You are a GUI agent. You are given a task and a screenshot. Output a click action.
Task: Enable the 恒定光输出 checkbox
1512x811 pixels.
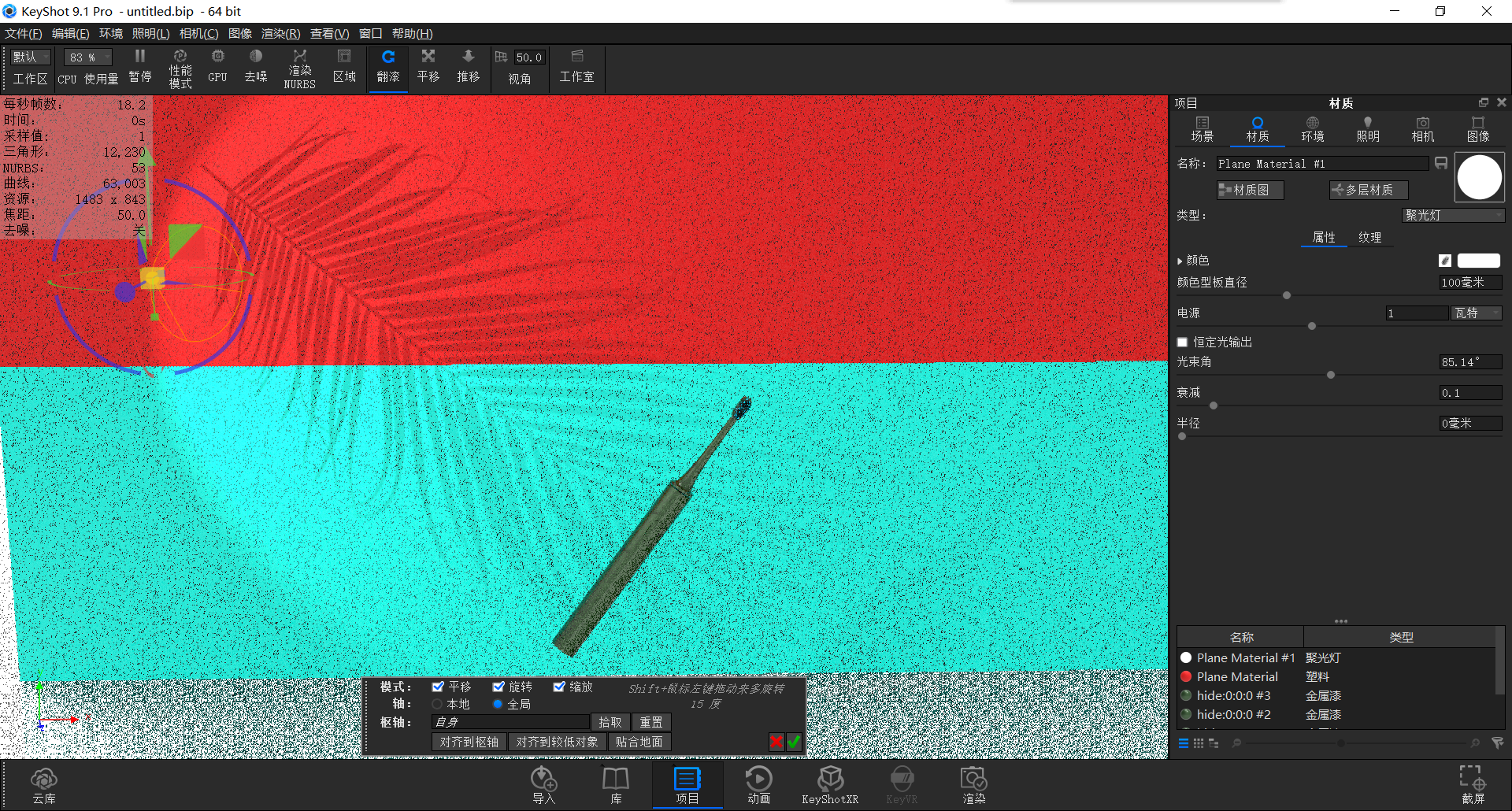click(x=1182, y=342)
